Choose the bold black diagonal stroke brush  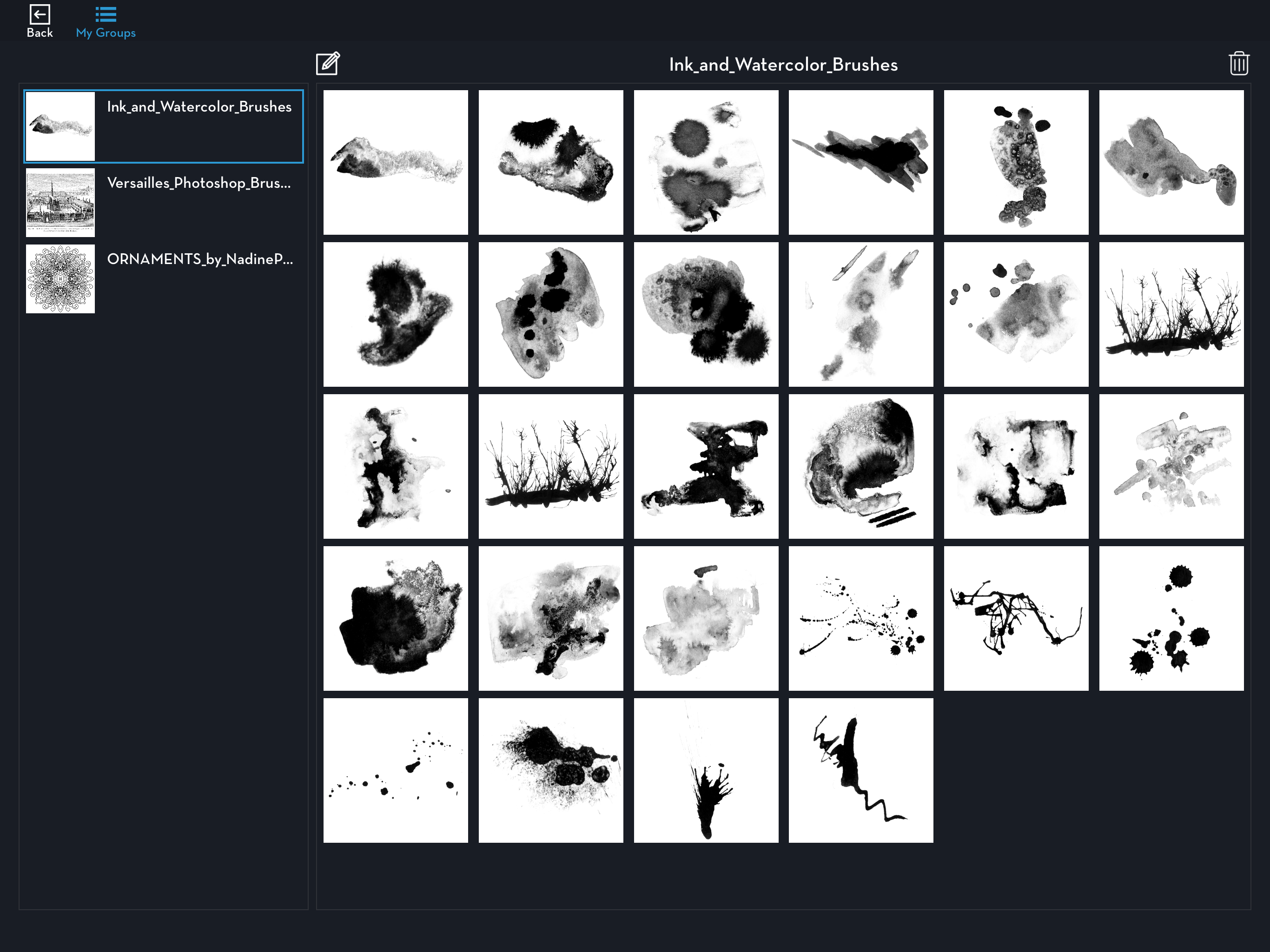coord(860,163)
